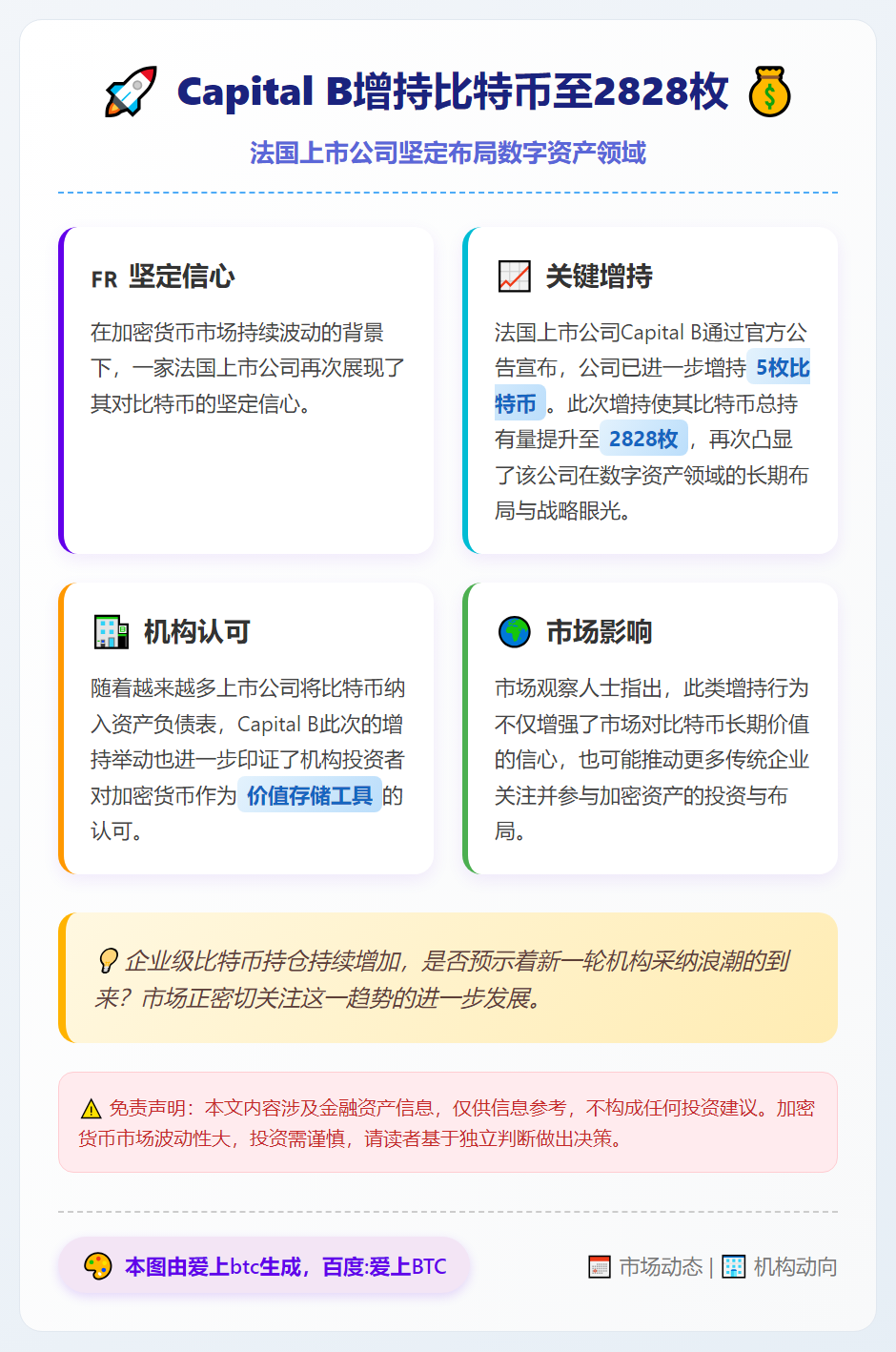Click the 市场动态 footer tag
896x1352 pixels.
pyautogui.click(x=661, y=1266)
